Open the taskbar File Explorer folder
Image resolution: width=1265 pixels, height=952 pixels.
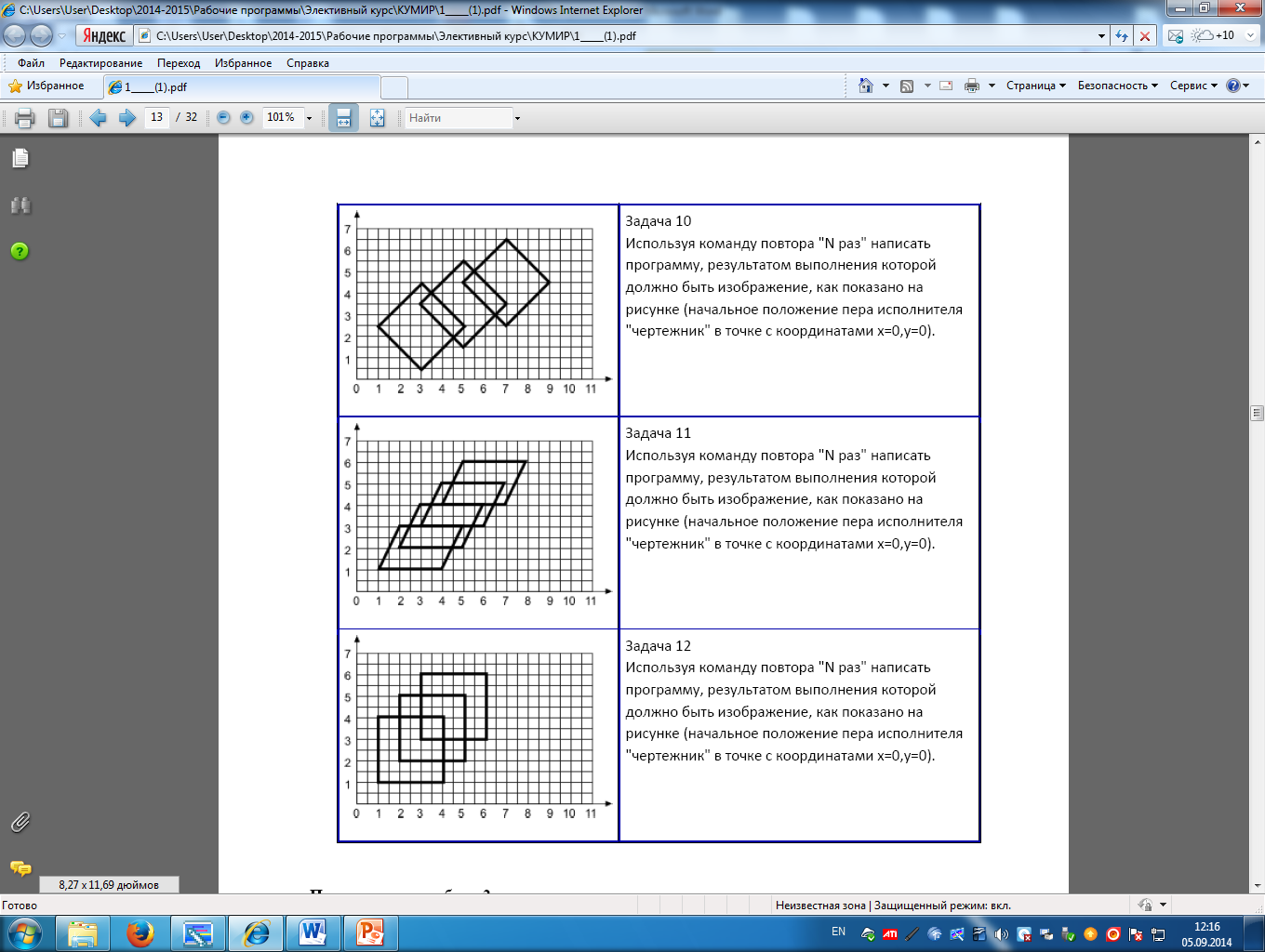click(x=83, y=932)
